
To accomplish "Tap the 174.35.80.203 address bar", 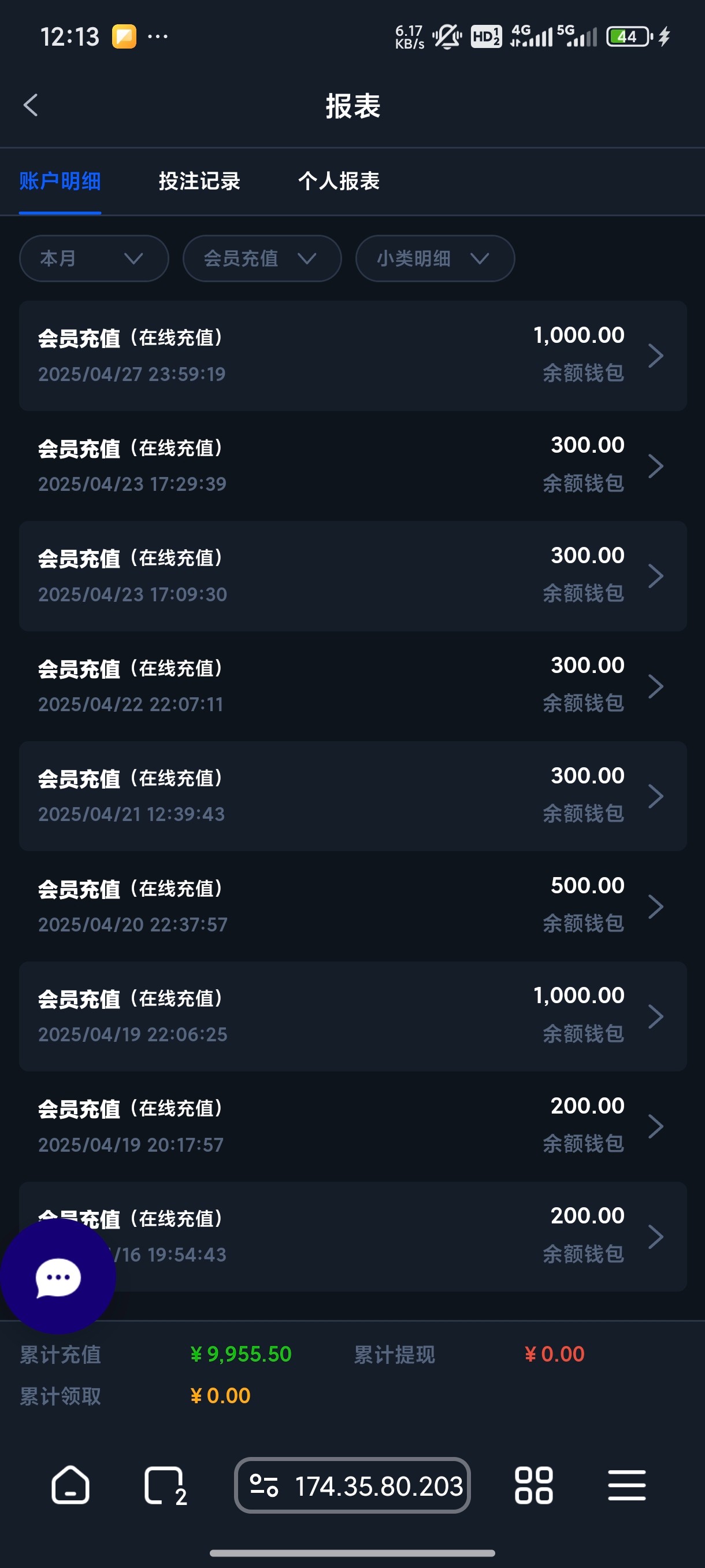I will (x=379, y=1486).
